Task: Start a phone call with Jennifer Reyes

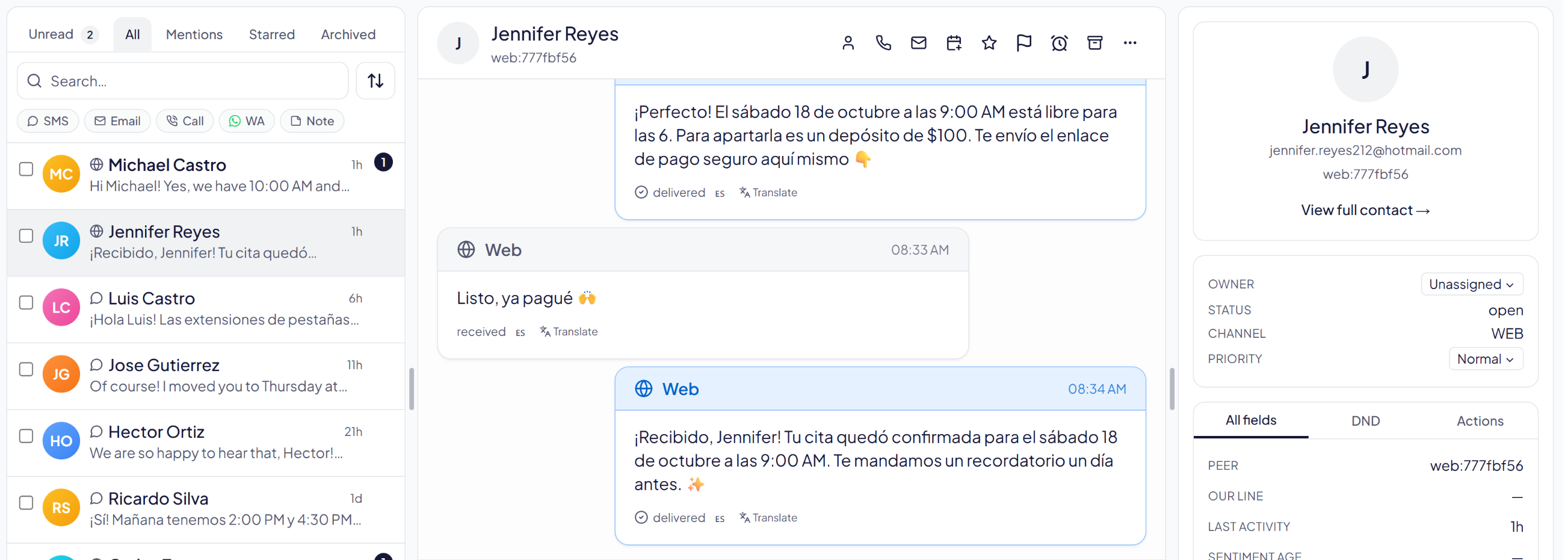Action: pos(883,43)
